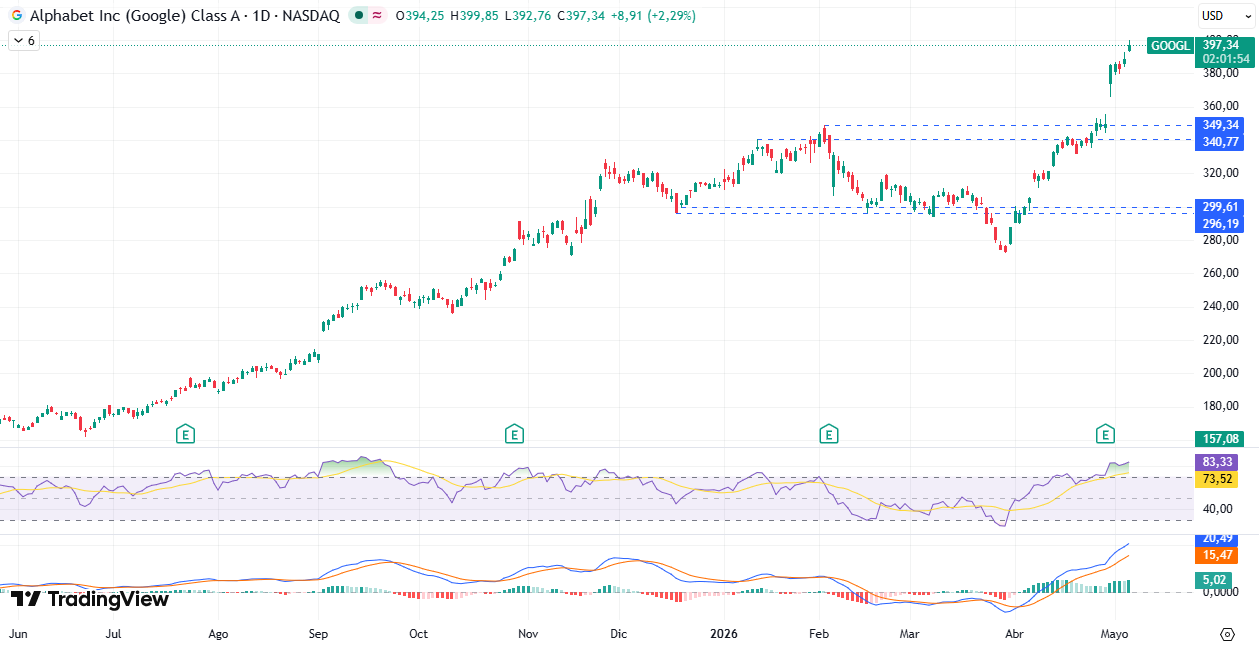Click the Jun label on time axis

point(17,634)
